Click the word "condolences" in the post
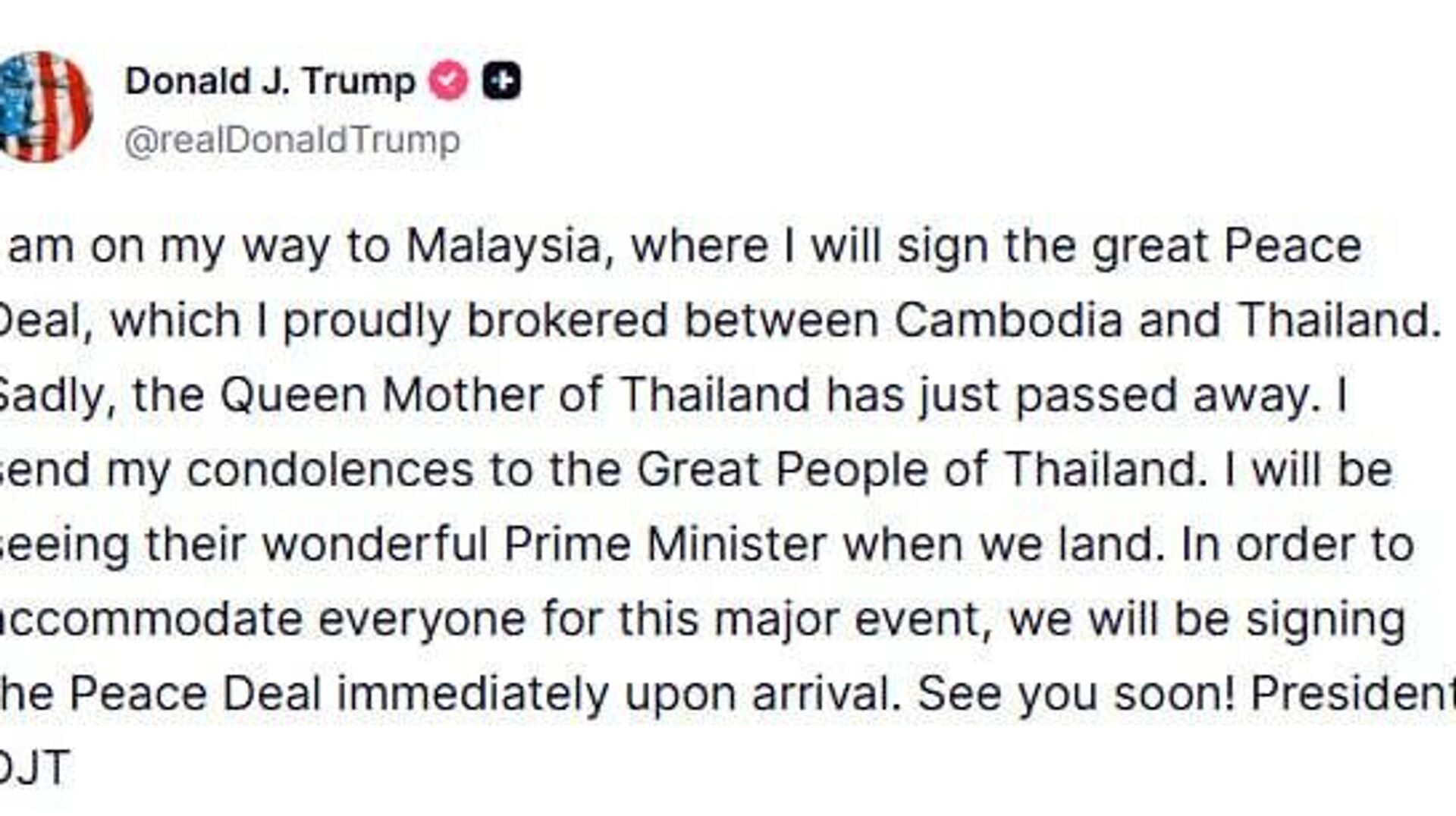The height and width of the screenshot is (816, 1456). coord(330,470)
